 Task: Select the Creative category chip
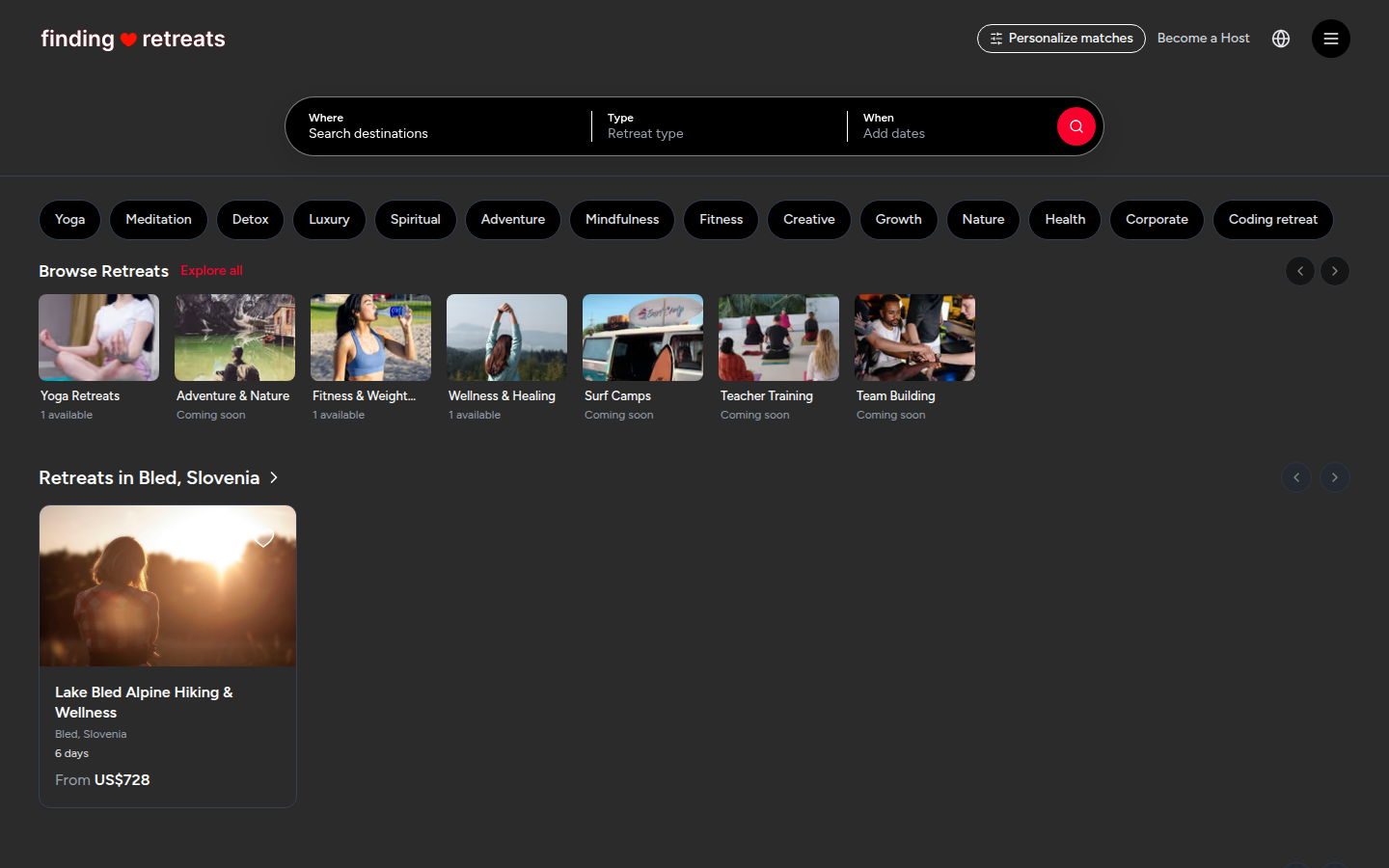coord(809,220)
